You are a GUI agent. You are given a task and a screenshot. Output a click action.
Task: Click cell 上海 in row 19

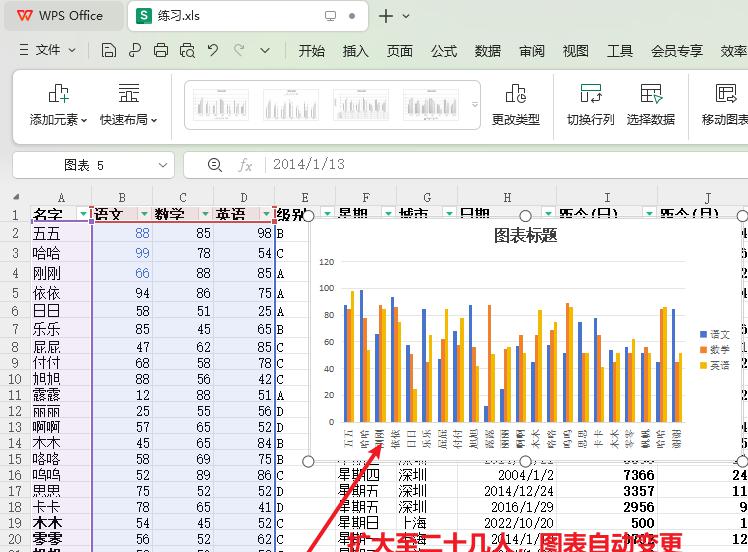427,523
